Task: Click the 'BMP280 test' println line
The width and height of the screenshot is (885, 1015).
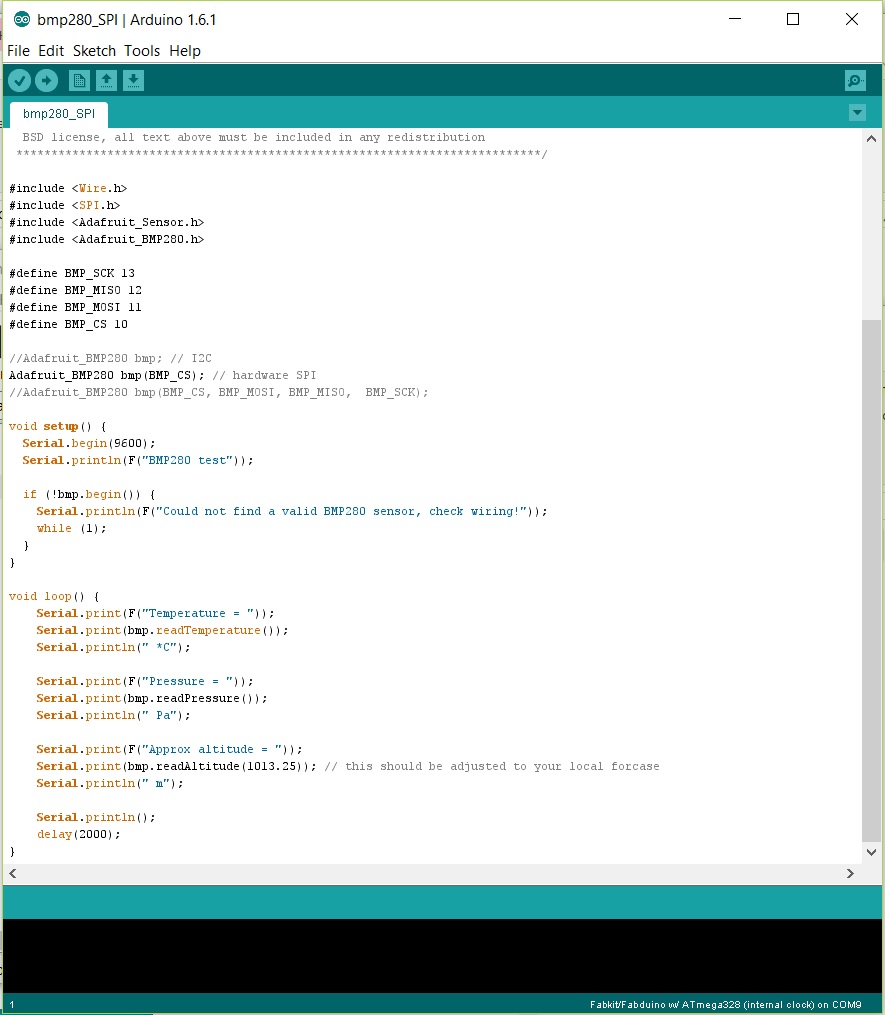Action: [138, 460]
